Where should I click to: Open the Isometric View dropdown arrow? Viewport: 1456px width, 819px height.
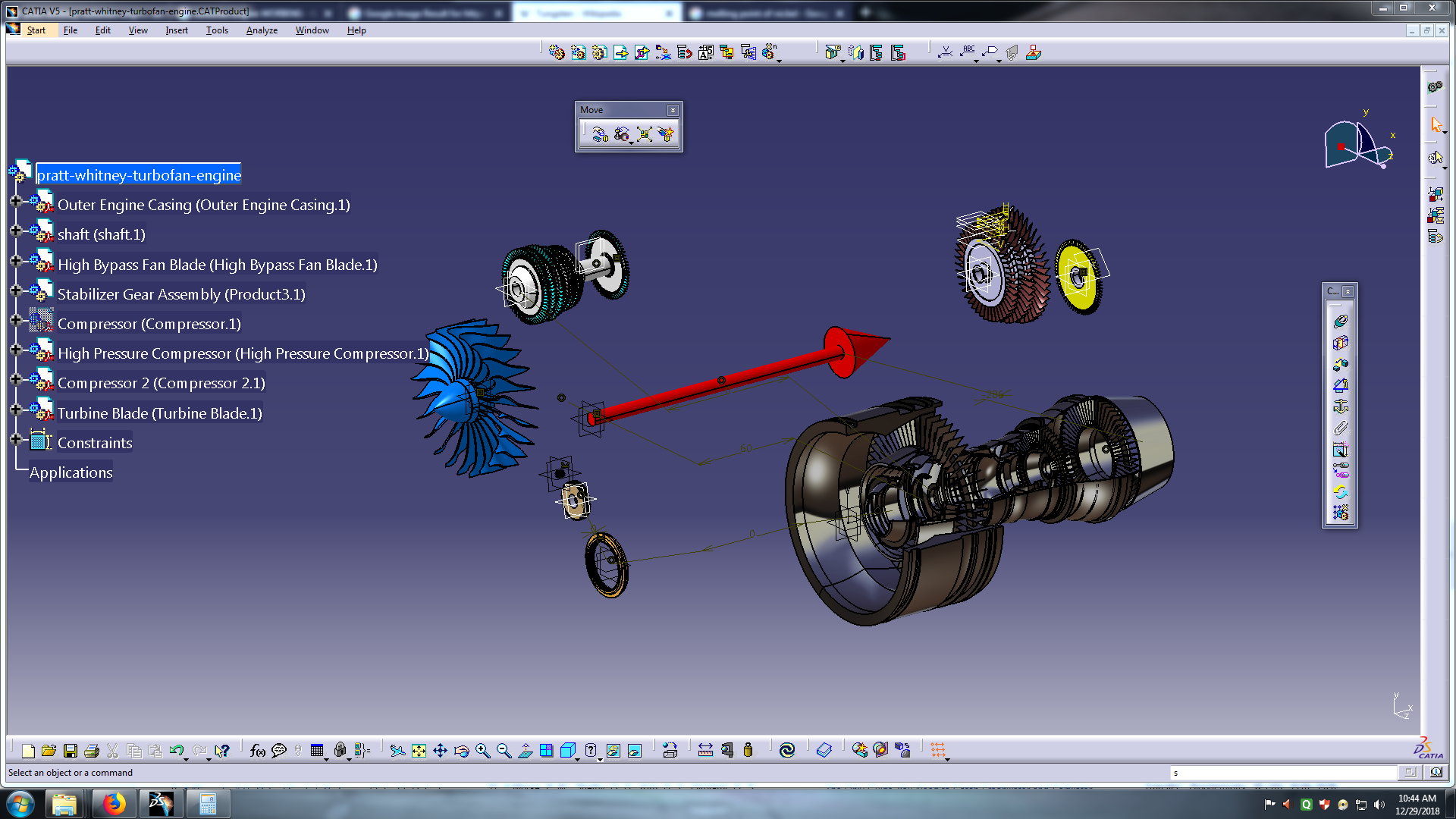577,758
